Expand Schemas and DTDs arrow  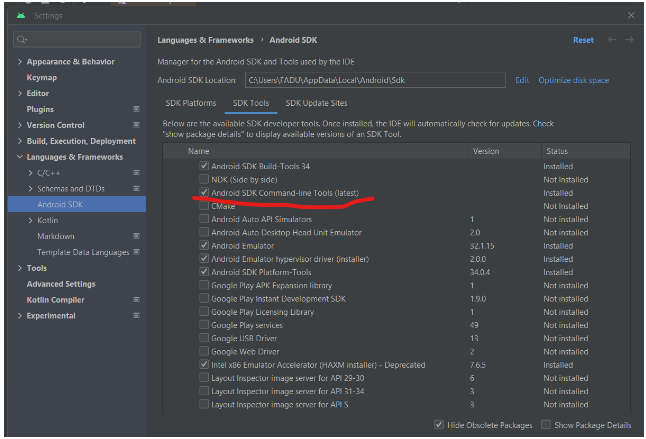30,188
